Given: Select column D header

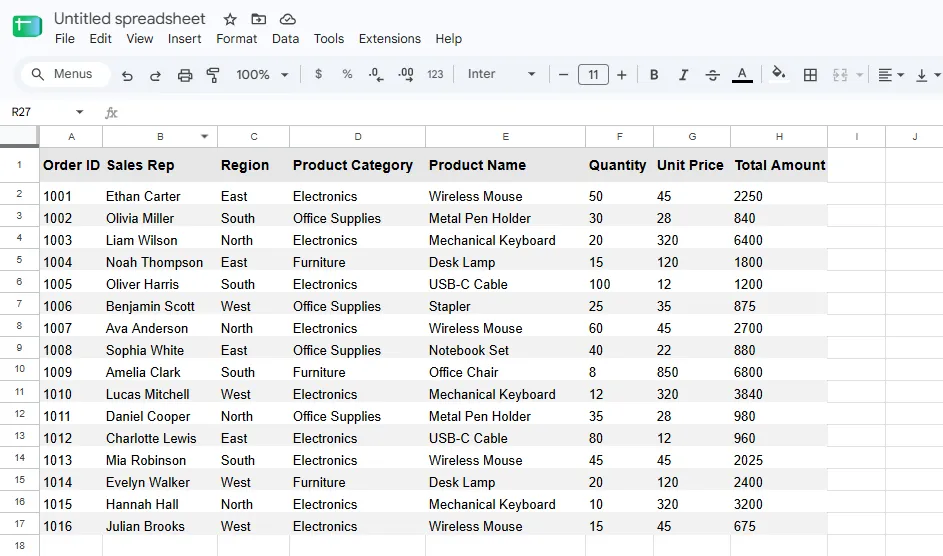Looking at the screenshot, I should click(357, 136).
